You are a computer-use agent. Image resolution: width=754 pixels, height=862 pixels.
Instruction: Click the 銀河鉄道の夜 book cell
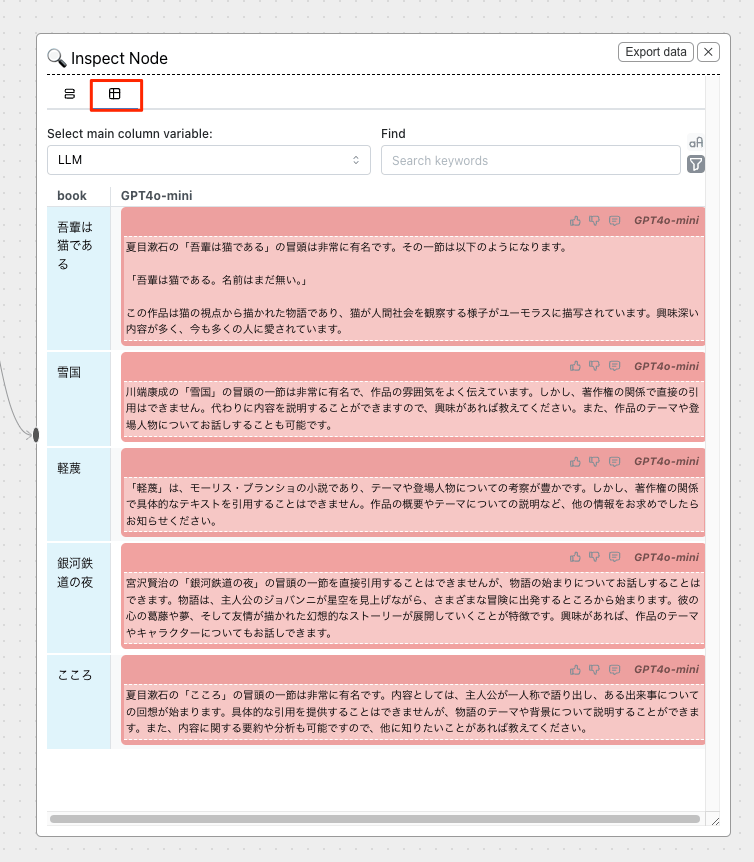79,598
